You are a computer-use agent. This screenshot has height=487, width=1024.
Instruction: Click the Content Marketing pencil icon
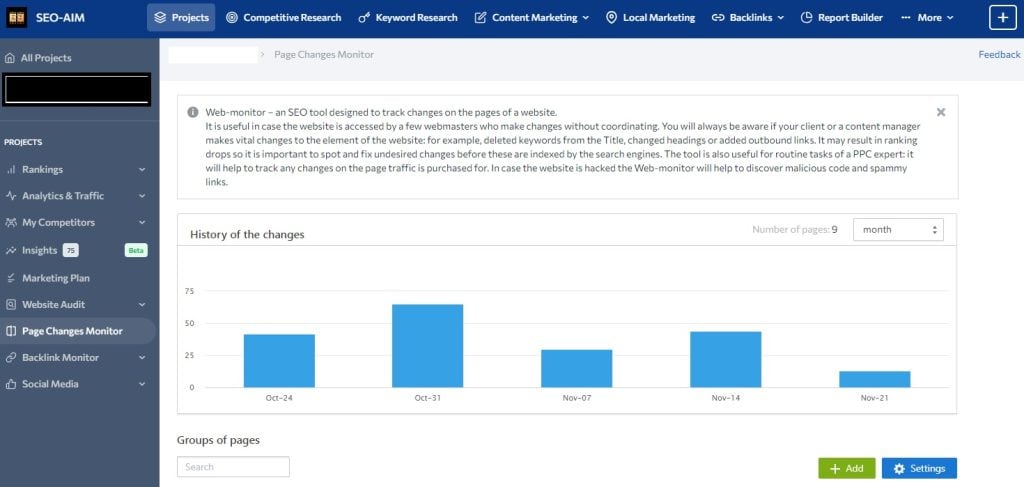(x=480, y=18)
